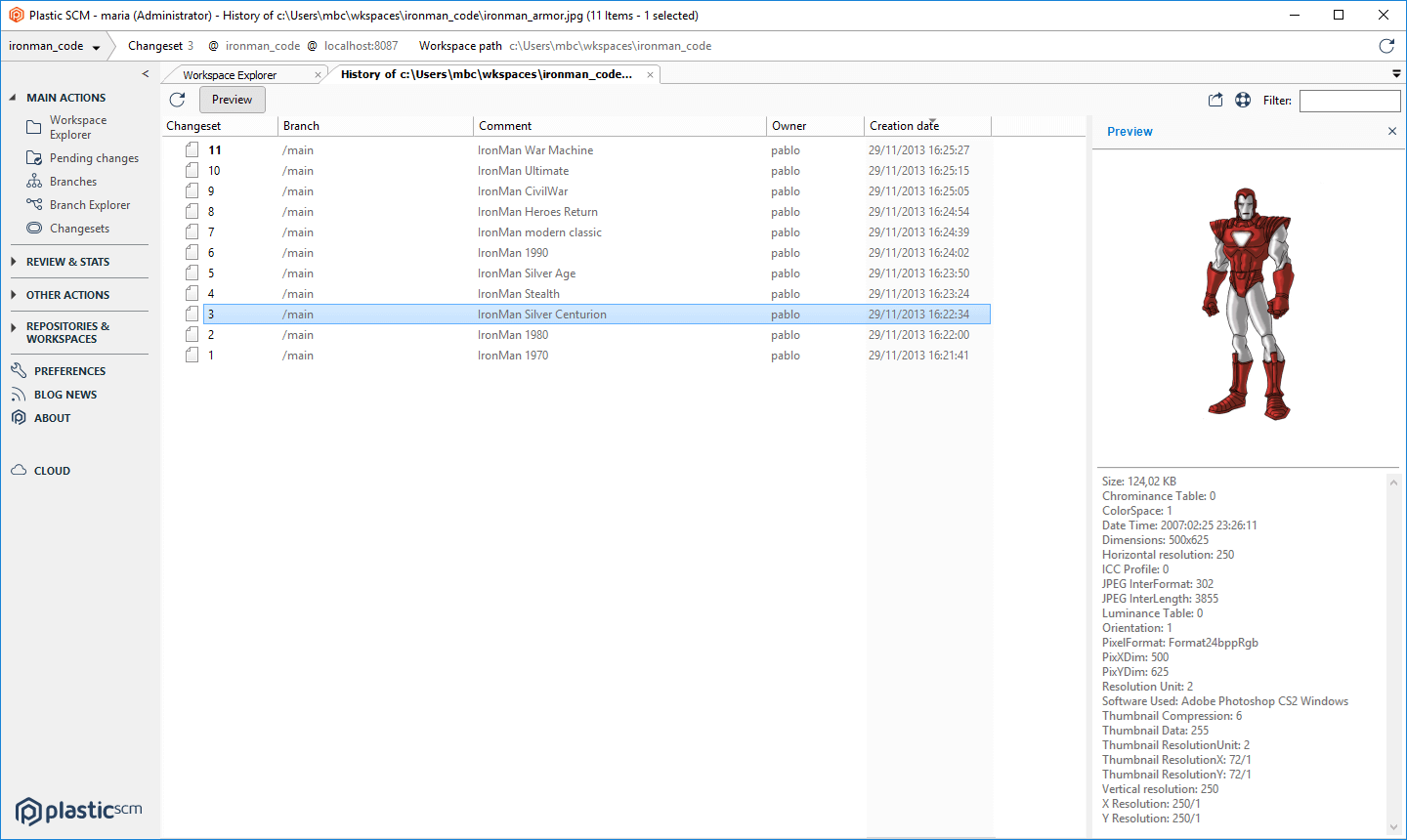The height and width of the screenshot is (840, 1407).
Task: Open the tab list dropdown arrow
Action: pyautogui.click(x=1396, y=74)
